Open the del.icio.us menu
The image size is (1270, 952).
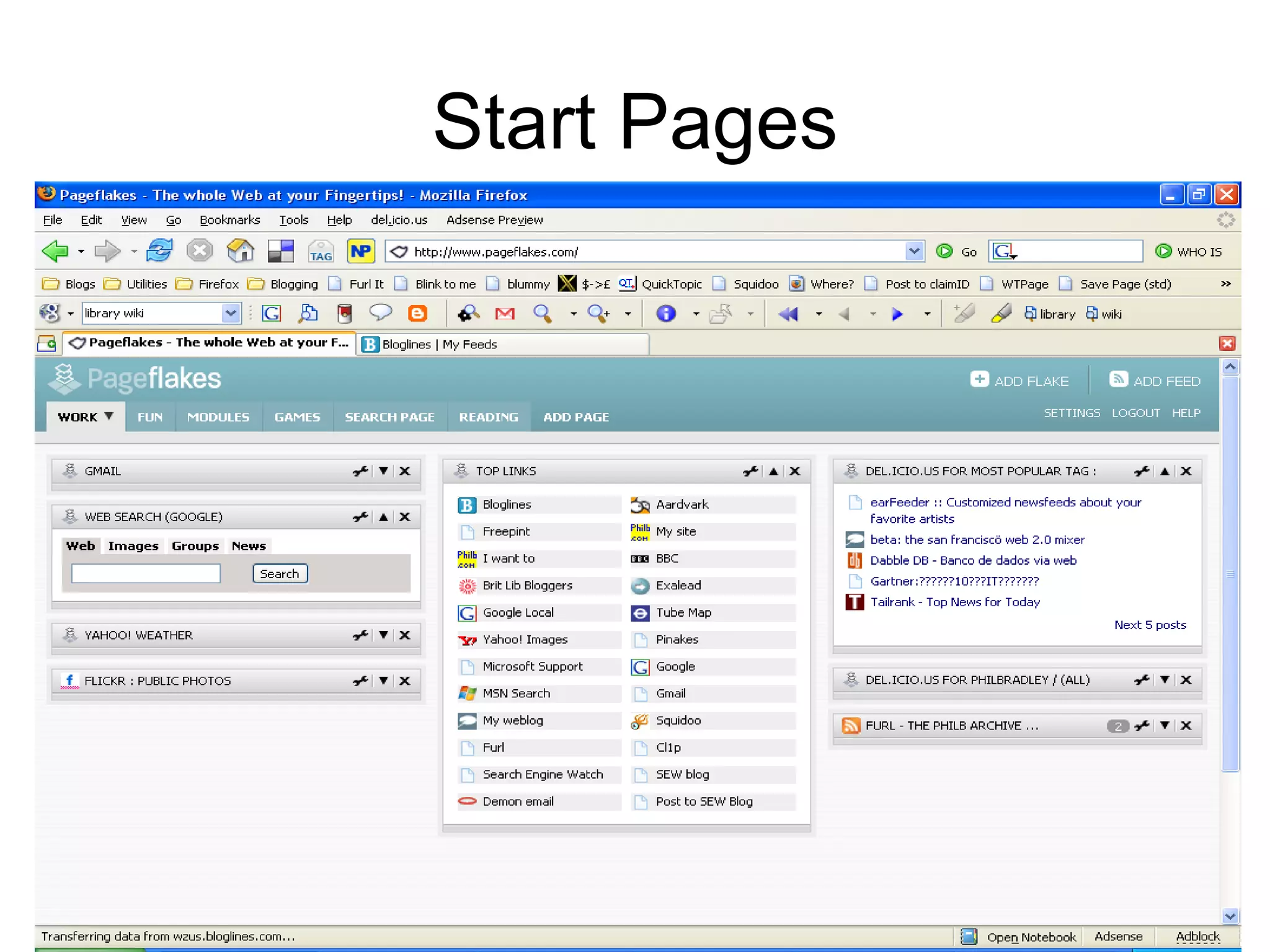(399, 220)
